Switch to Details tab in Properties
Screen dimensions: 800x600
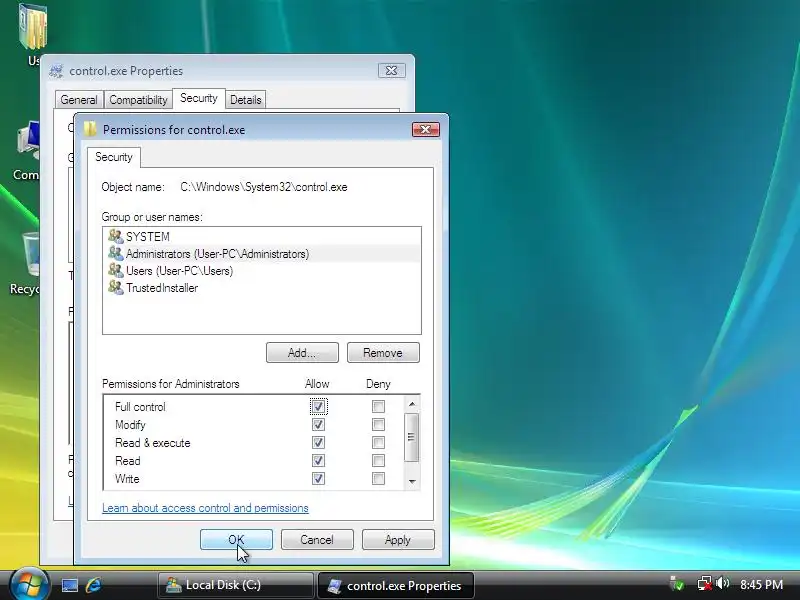(245, 99)
